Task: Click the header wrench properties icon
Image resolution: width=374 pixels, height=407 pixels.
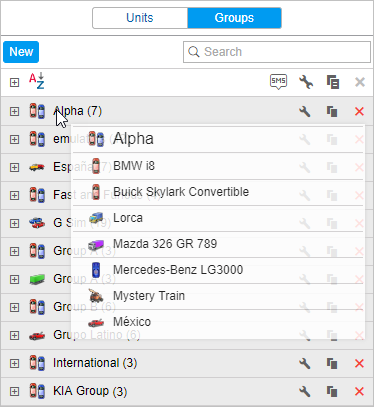Action: (306, 82)
